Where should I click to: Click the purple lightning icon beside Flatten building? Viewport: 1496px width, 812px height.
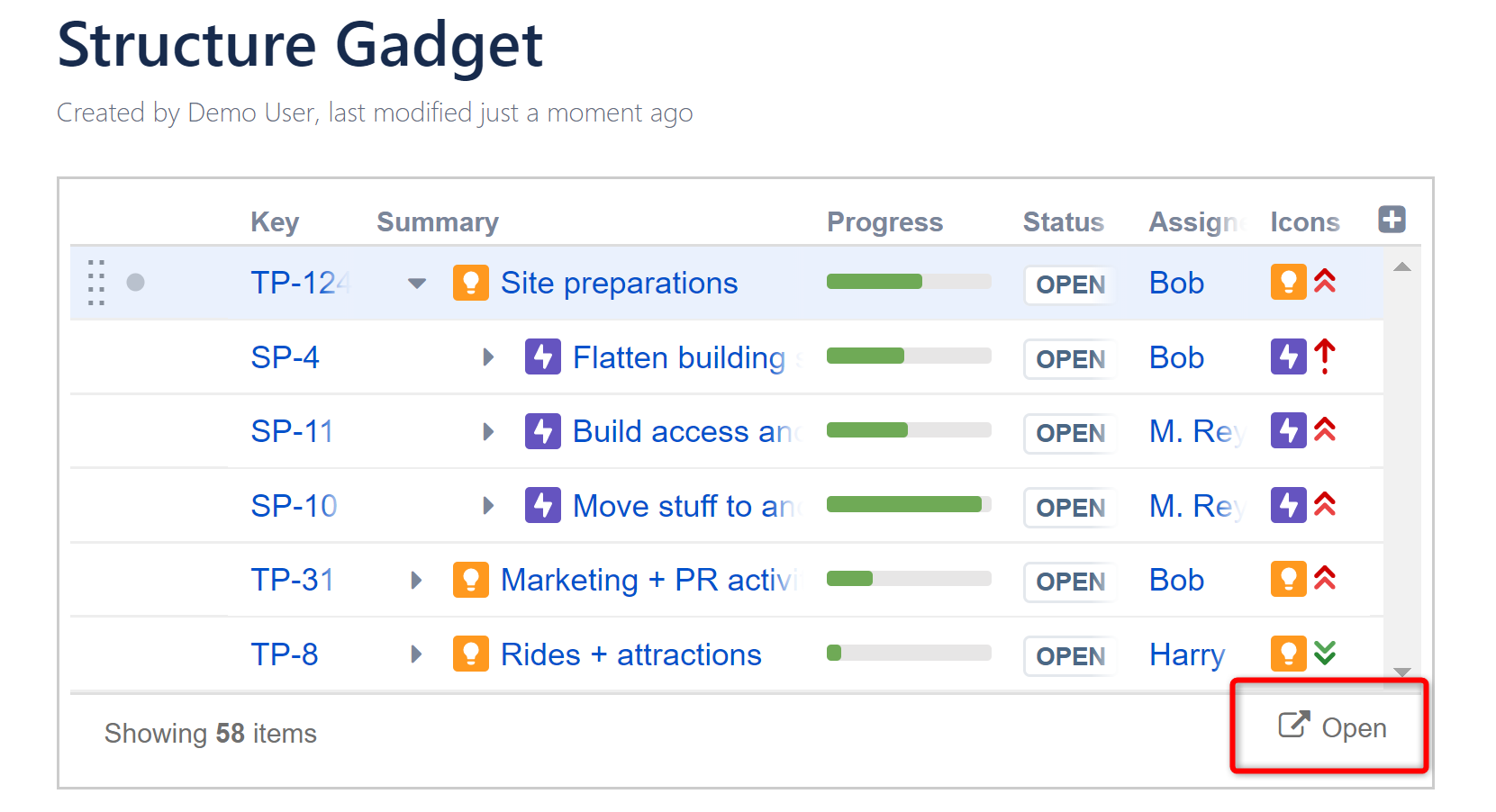[x=542, y=356]
